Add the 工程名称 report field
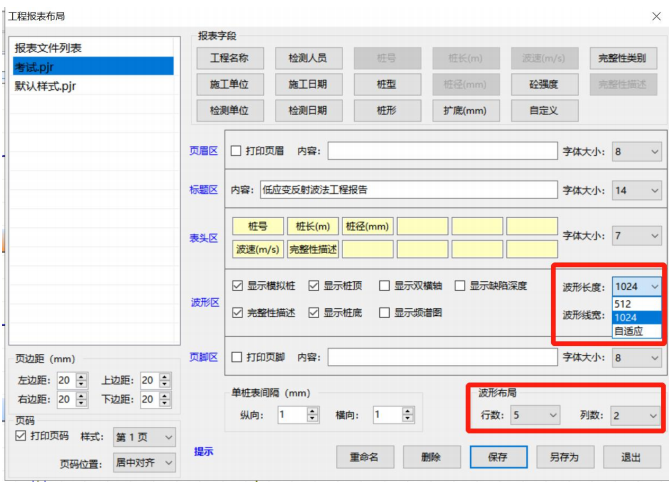Image resolution: width=671 pixels, height=484 pixels. tap(236, 58)
